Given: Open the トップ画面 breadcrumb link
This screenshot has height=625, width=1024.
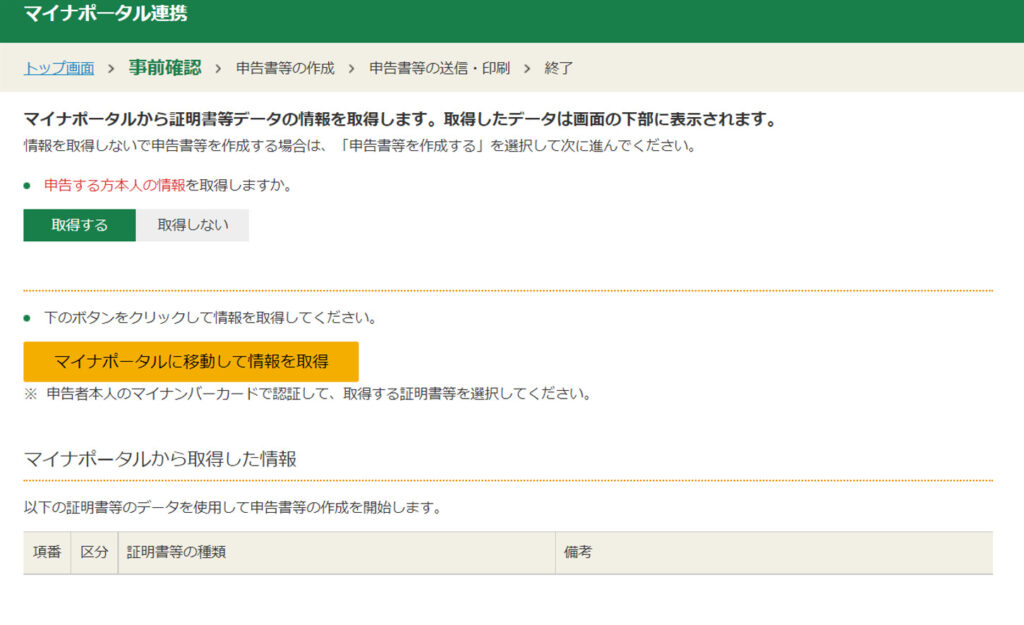Looking at the screenshot, I should point(59,68).
